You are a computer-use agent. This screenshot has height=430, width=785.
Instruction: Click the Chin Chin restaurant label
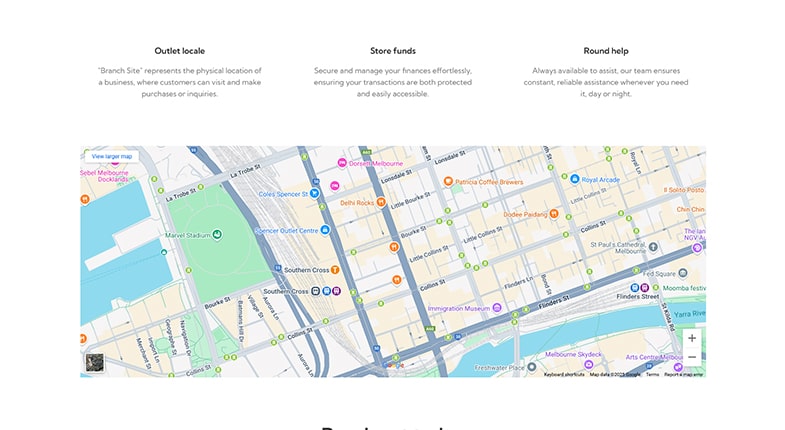(x=690, y=209)
